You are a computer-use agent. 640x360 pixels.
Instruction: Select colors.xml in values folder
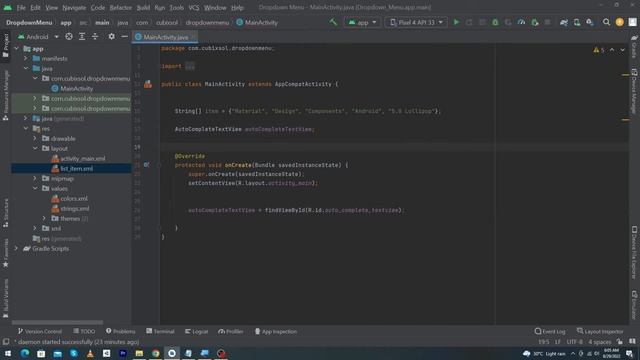74,198
